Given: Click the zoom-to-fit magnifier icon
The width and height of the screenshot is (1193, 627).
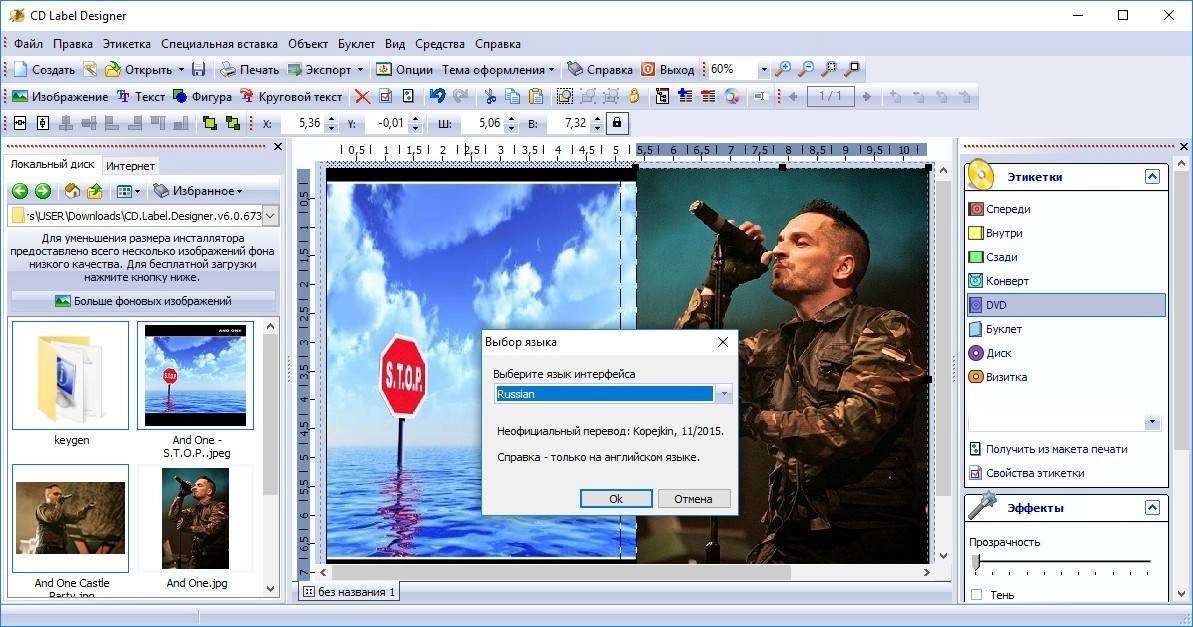Looking at the screenshot, I should [x=829, y=69].
